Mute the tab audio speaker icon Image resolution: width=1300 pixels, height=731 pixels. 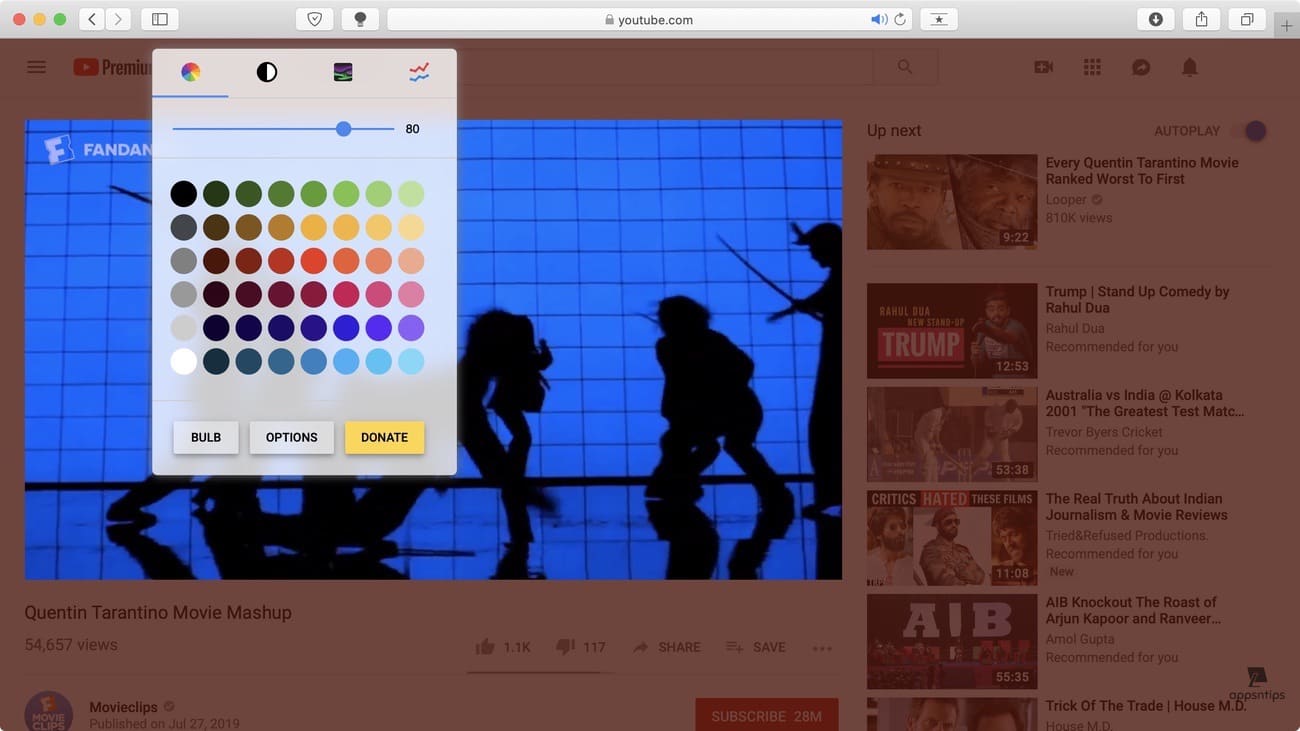pyautogui.click(x=878, y=19)
